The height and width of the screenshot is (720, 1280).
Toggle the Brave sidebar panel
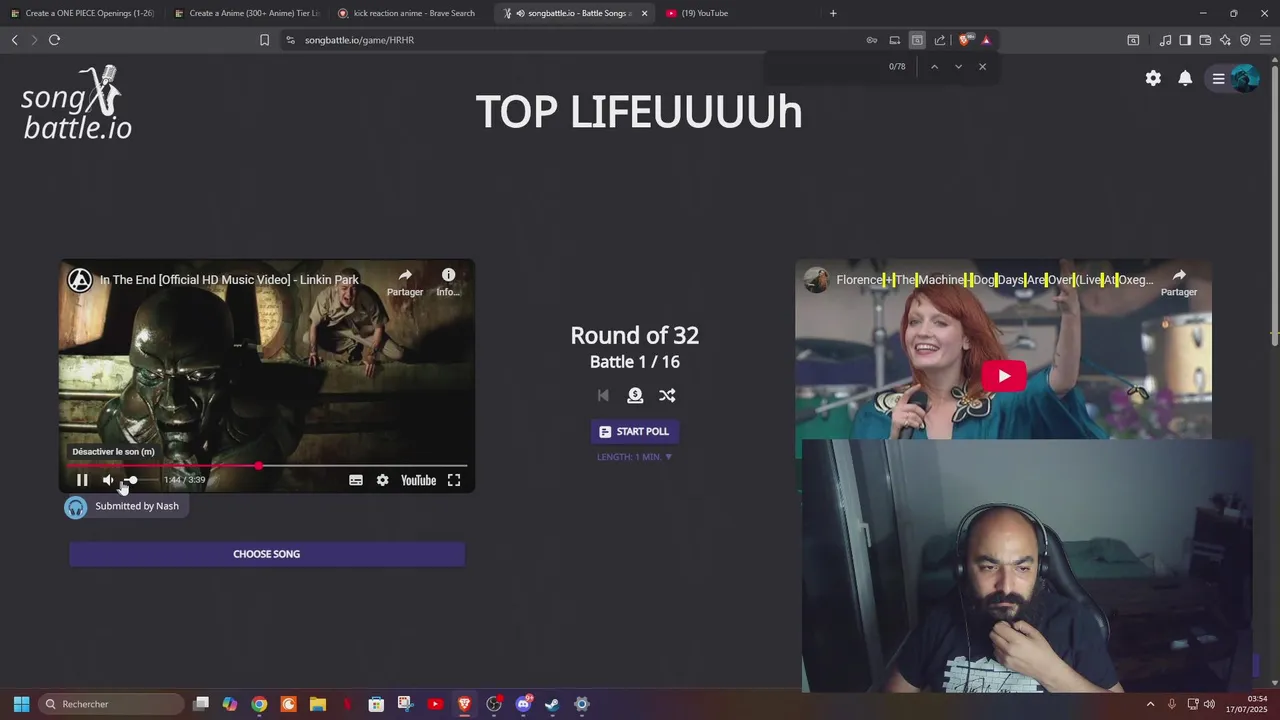(x=1185, y=40)
